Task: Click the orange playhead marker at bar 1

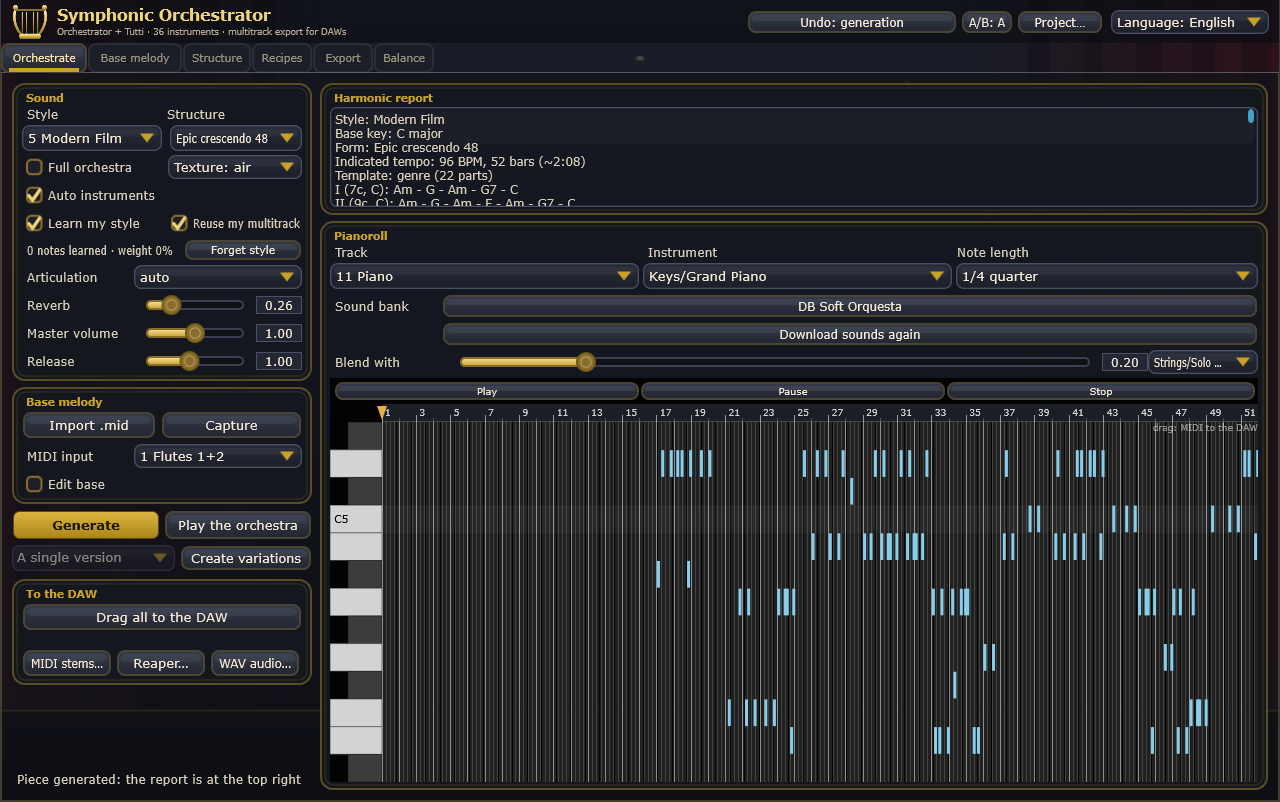Action: (x=381, y=412)
